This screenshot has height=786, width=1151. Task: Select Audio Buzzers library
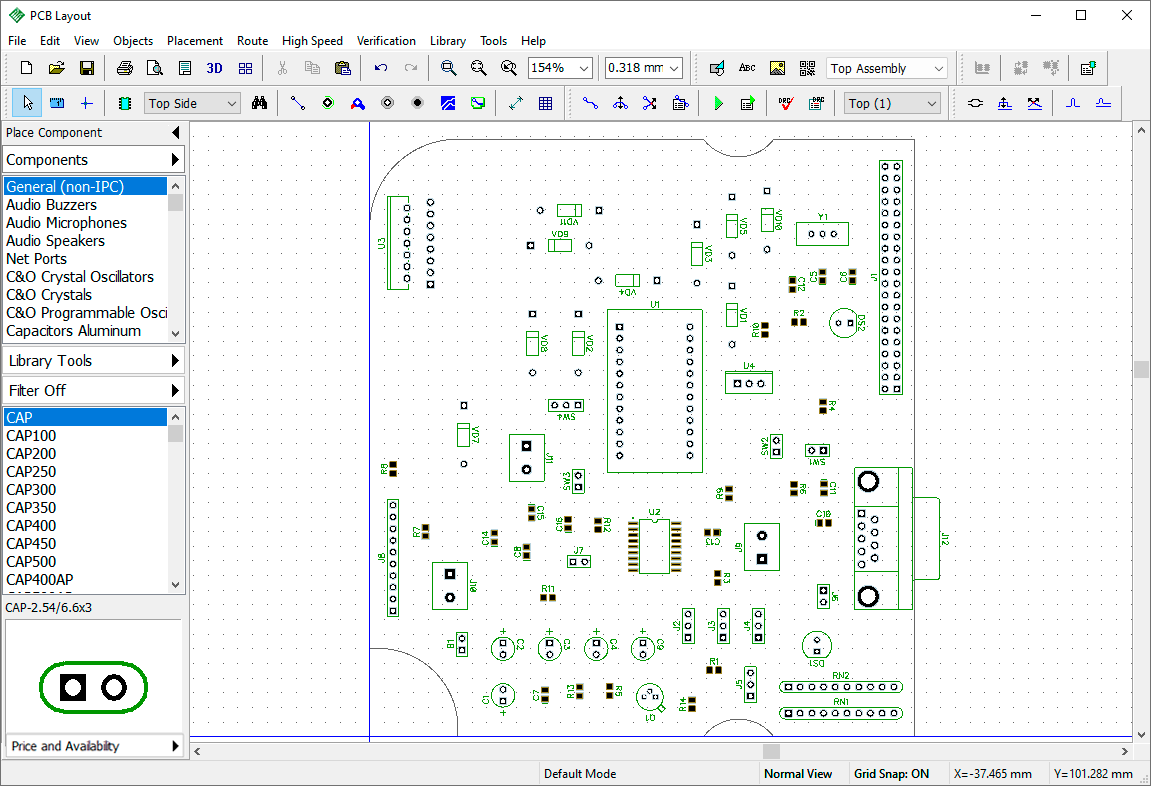click(86, 205)
